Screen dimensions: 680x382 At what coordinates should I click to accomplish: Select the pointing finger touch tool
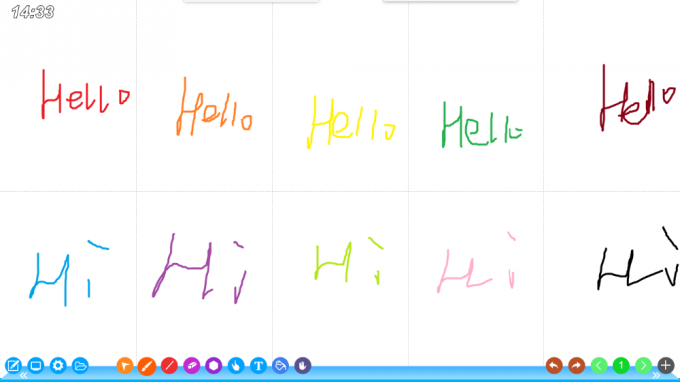tap(236, 366)
